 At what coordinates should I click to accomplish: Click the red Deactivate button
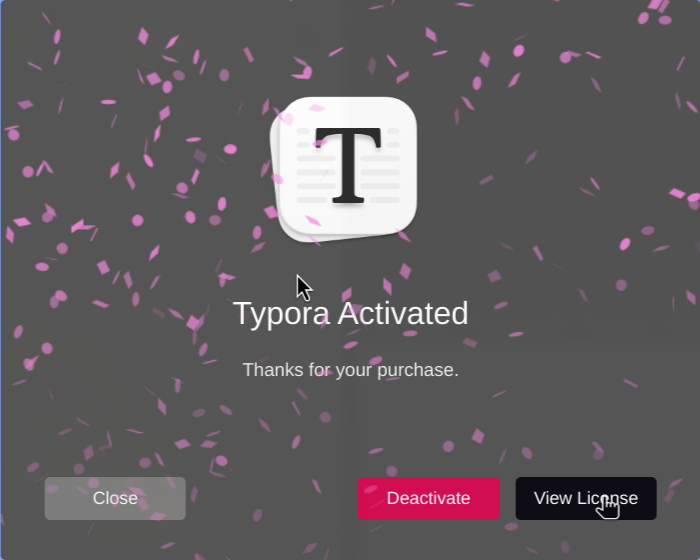click(429, 498)
